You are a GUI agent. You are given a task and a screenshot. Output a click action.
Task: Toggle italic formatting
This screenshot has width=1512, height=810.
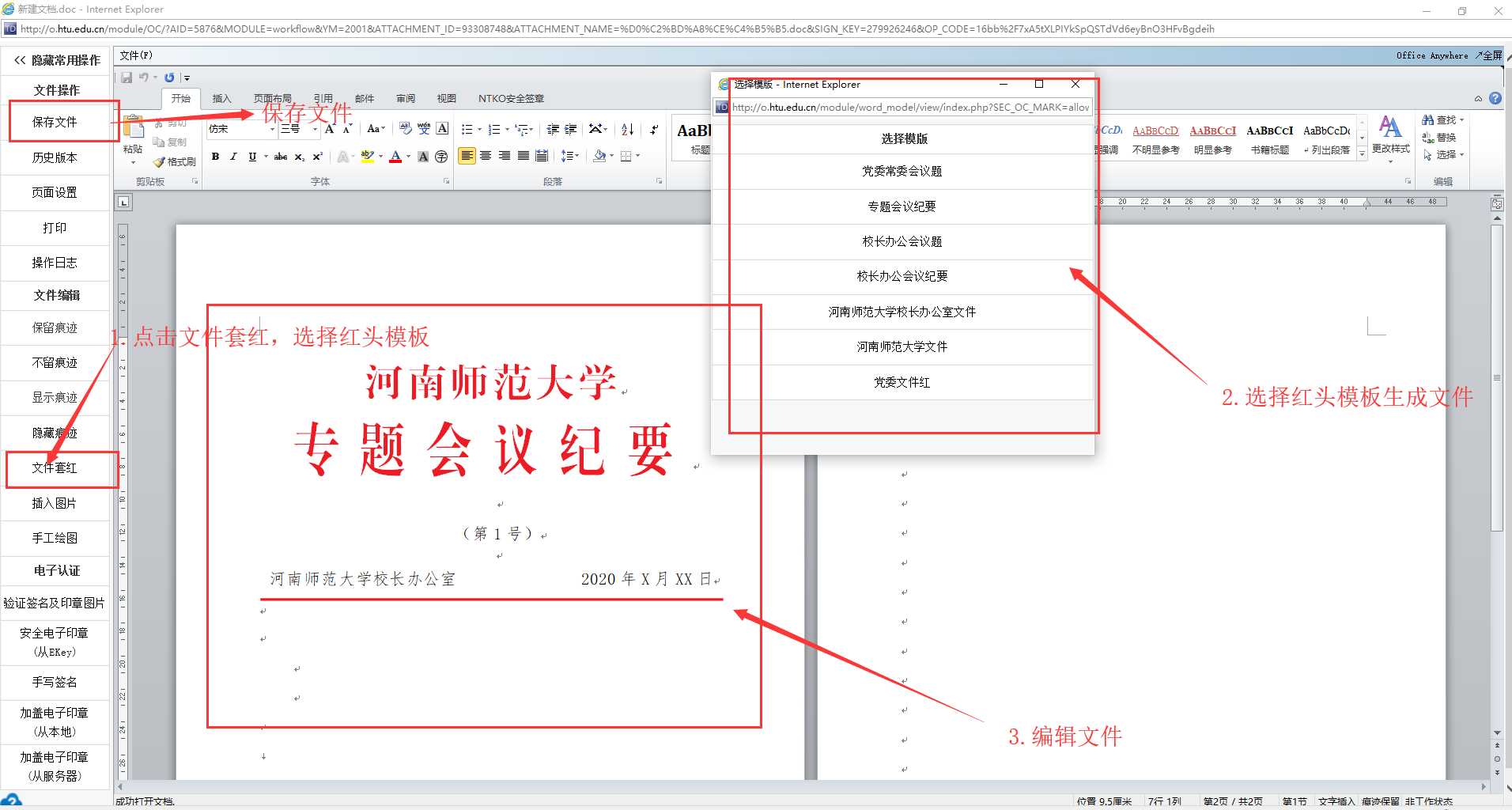pos(233,157)
